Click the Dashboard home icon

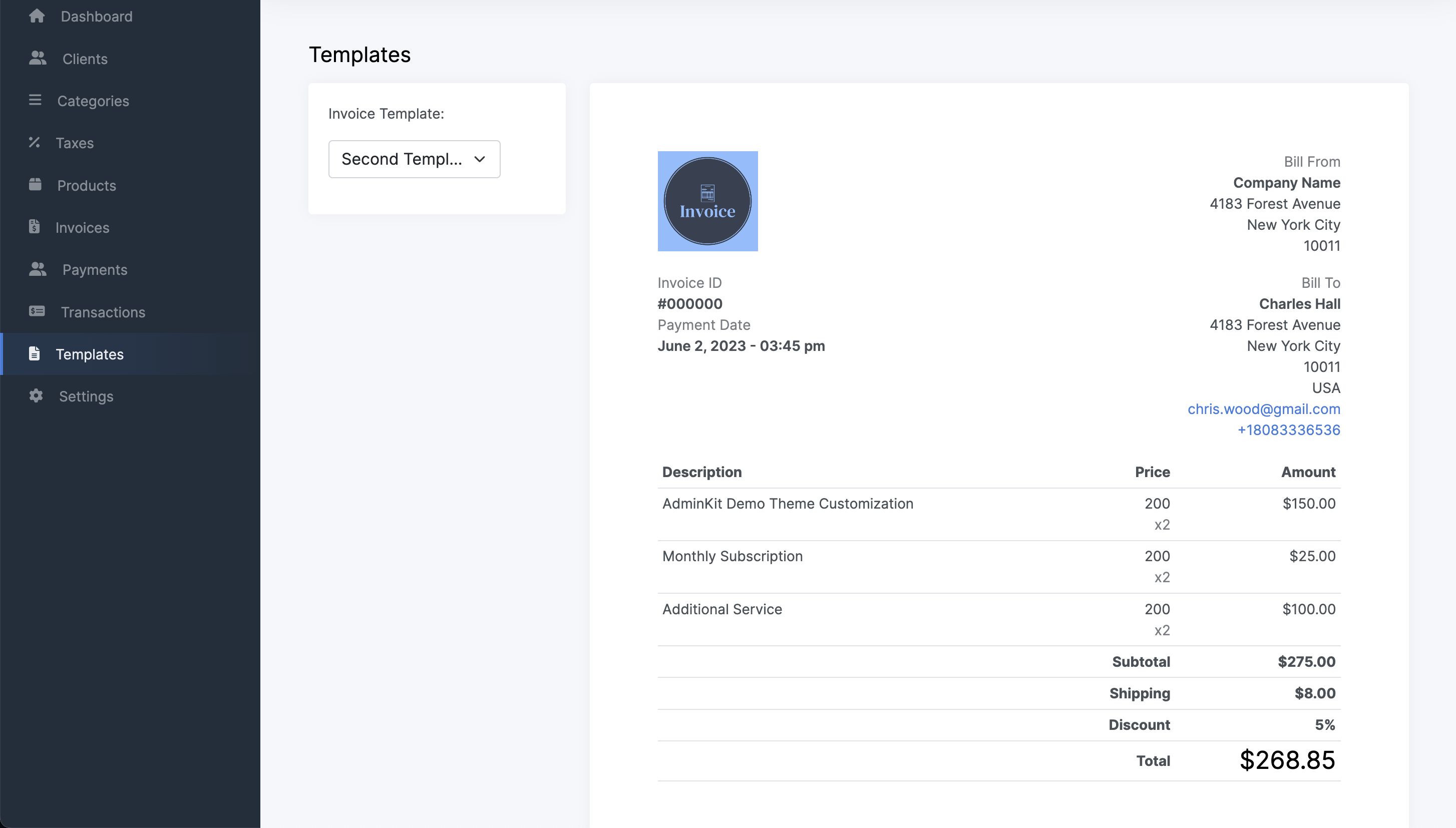coord(37,16)
